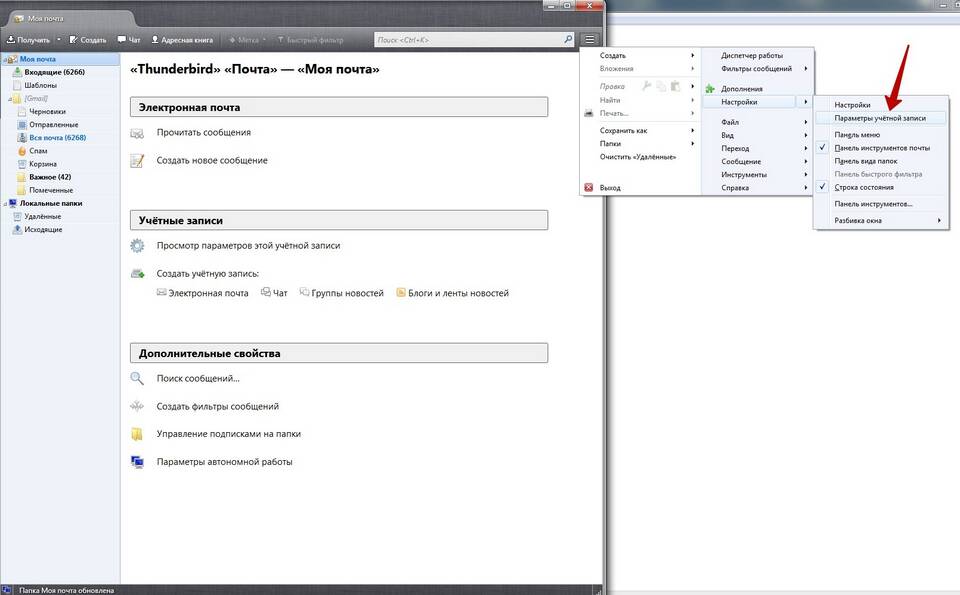Click the Локальные папки computer icon
Screen dimensions: 960x595
tap(13, 203)
